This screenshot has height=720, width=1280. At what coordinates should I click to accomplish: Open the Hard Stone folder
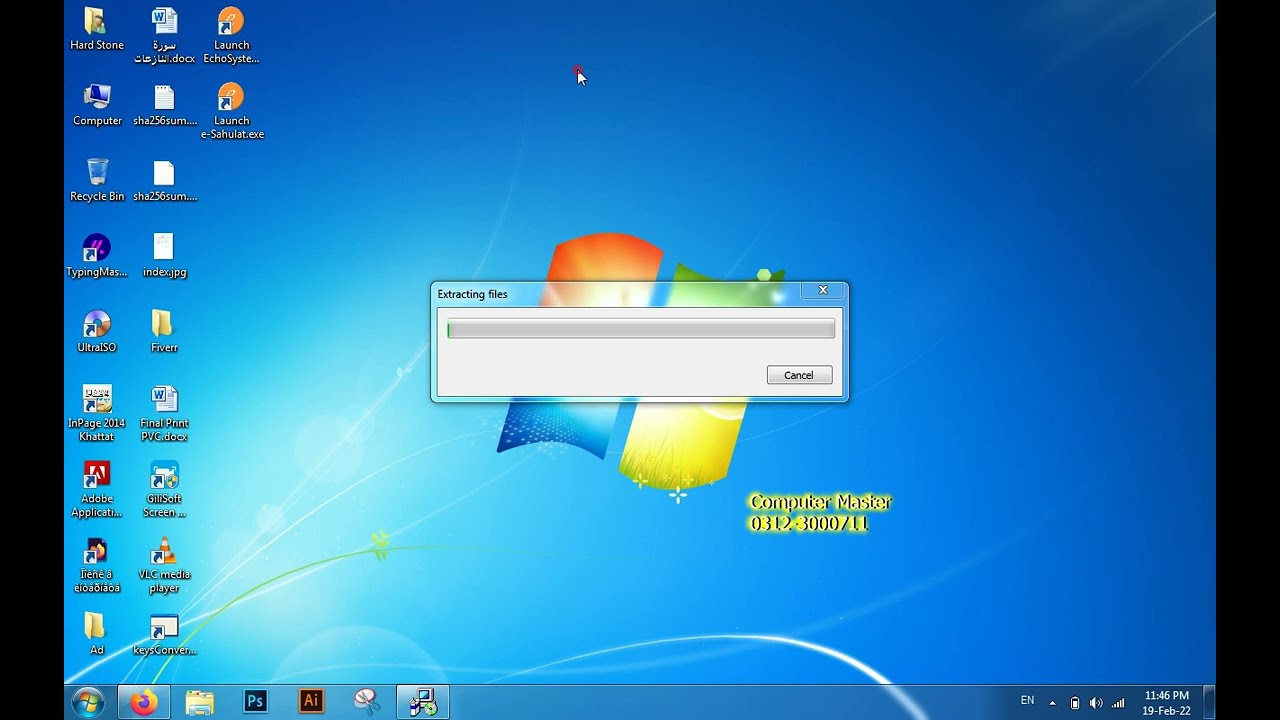tap(97, 29)
